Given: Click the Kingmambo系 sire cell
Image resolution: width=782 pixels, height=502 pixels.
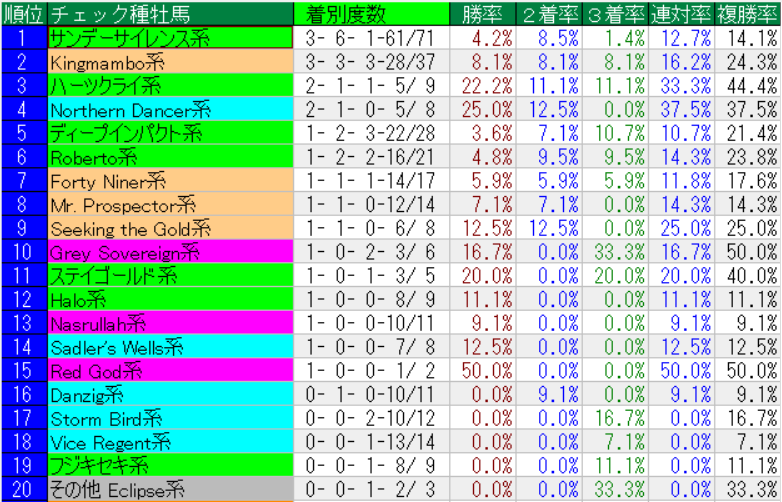Looking at the screenshot, I should point(170,62).
